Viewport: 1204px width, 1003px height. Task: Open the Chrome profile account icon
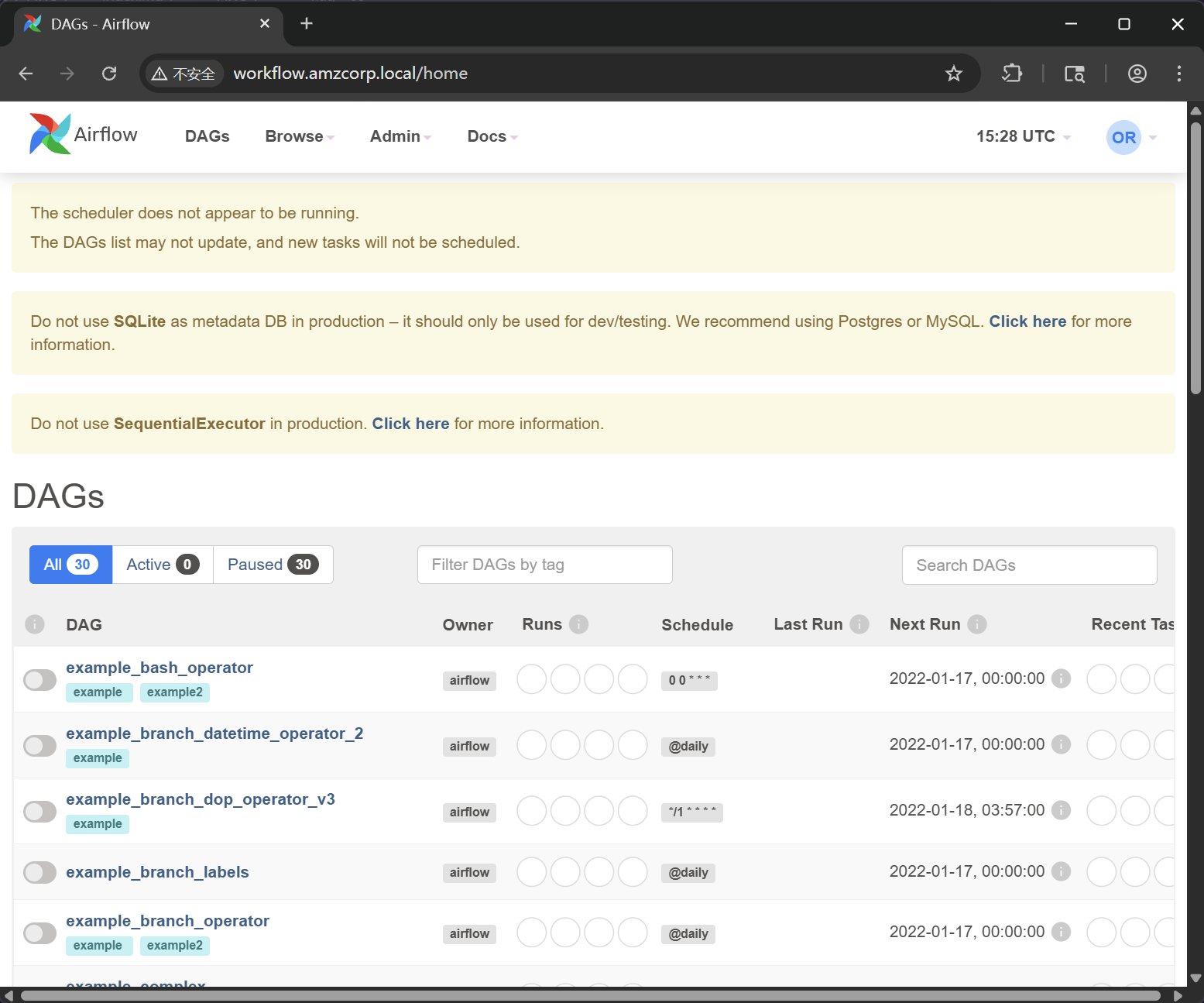click(1137, 74)
